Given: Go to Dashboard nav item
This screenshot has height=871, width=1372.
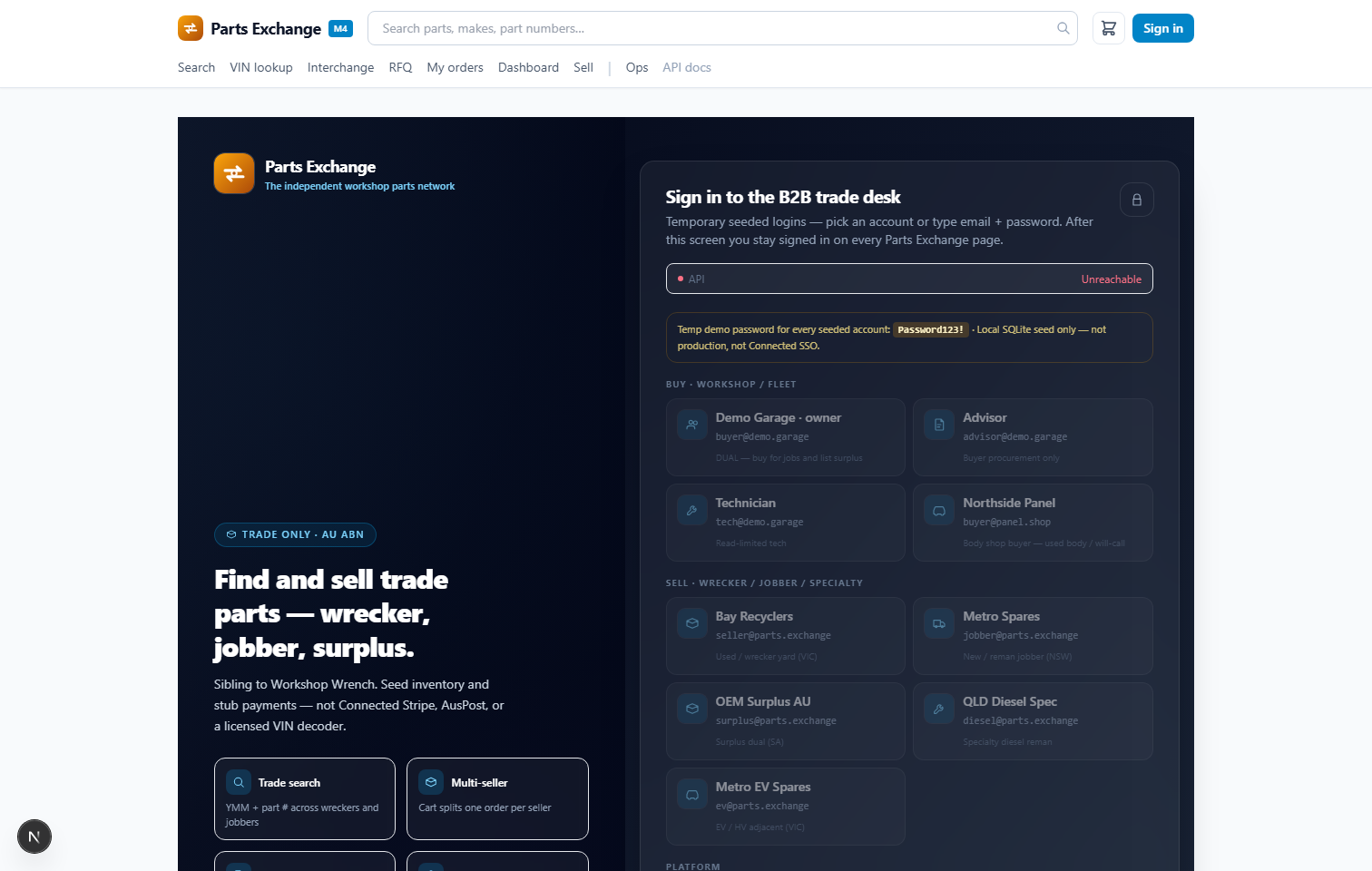Looking at the screenshot, I should (x=528, y=67).
